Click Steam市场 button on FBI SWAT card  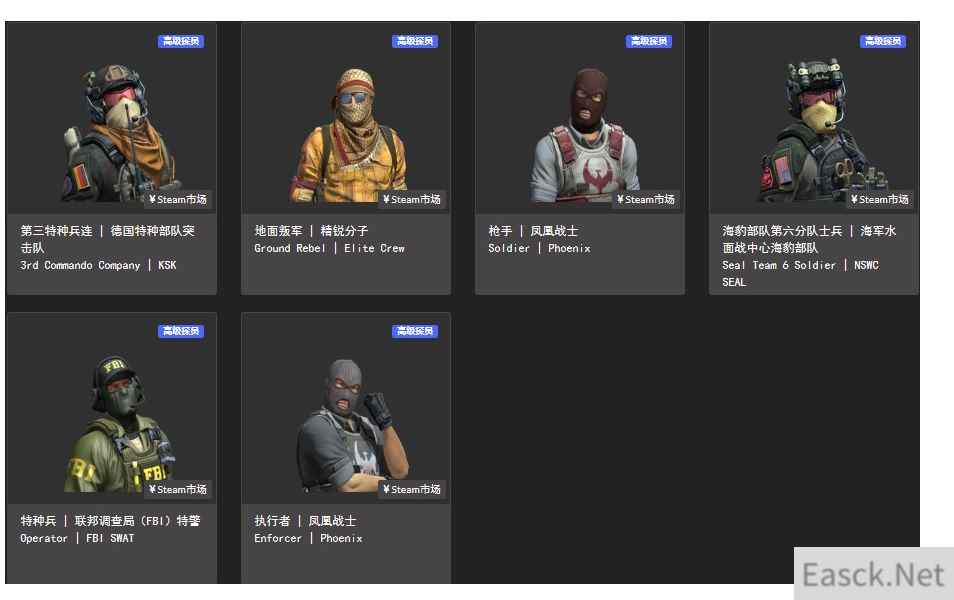178,489
